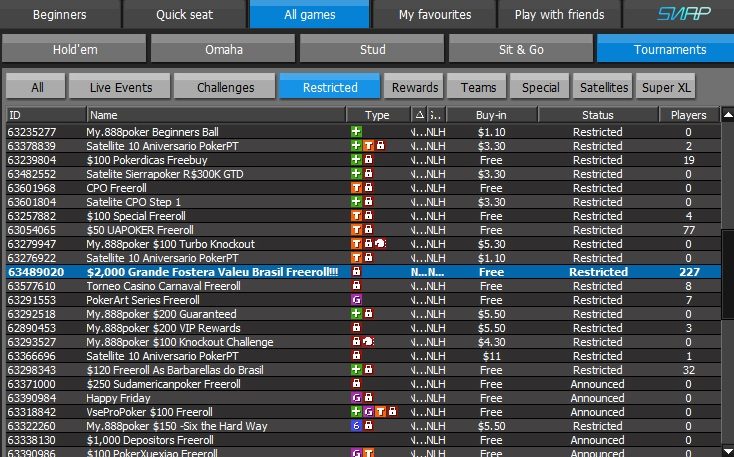Click player count 227 in highlighted row
This screenshot has height=457, width=734.
point(690,272)
